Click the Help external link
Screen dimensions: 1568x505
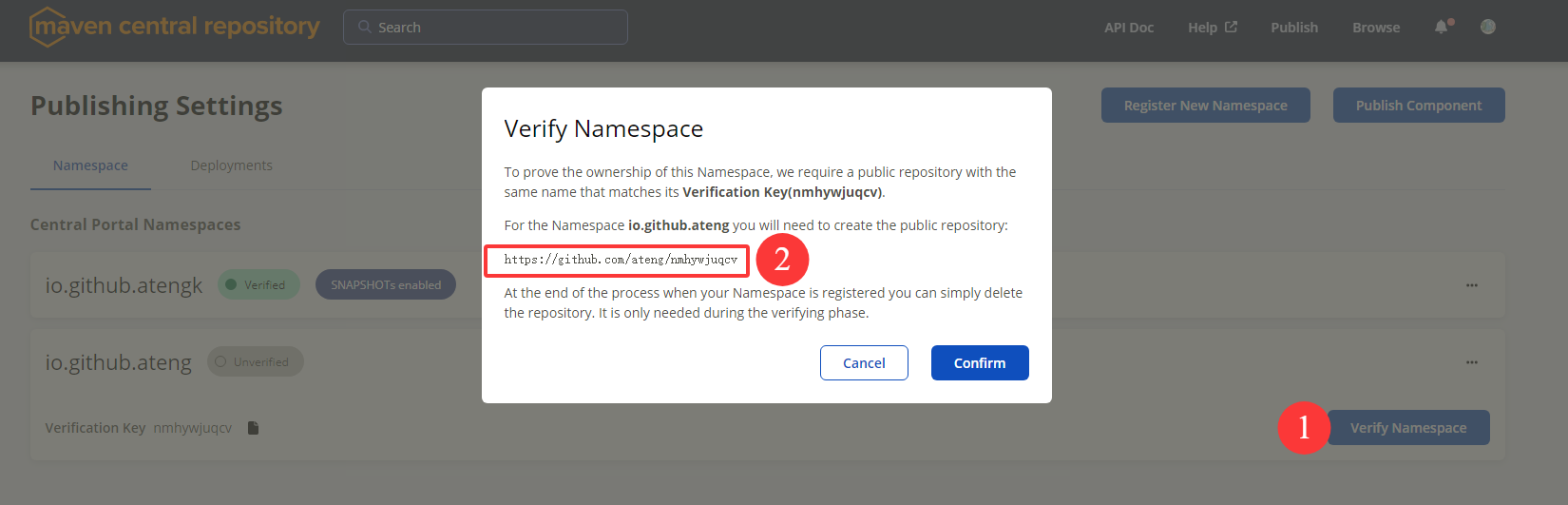1212,28
